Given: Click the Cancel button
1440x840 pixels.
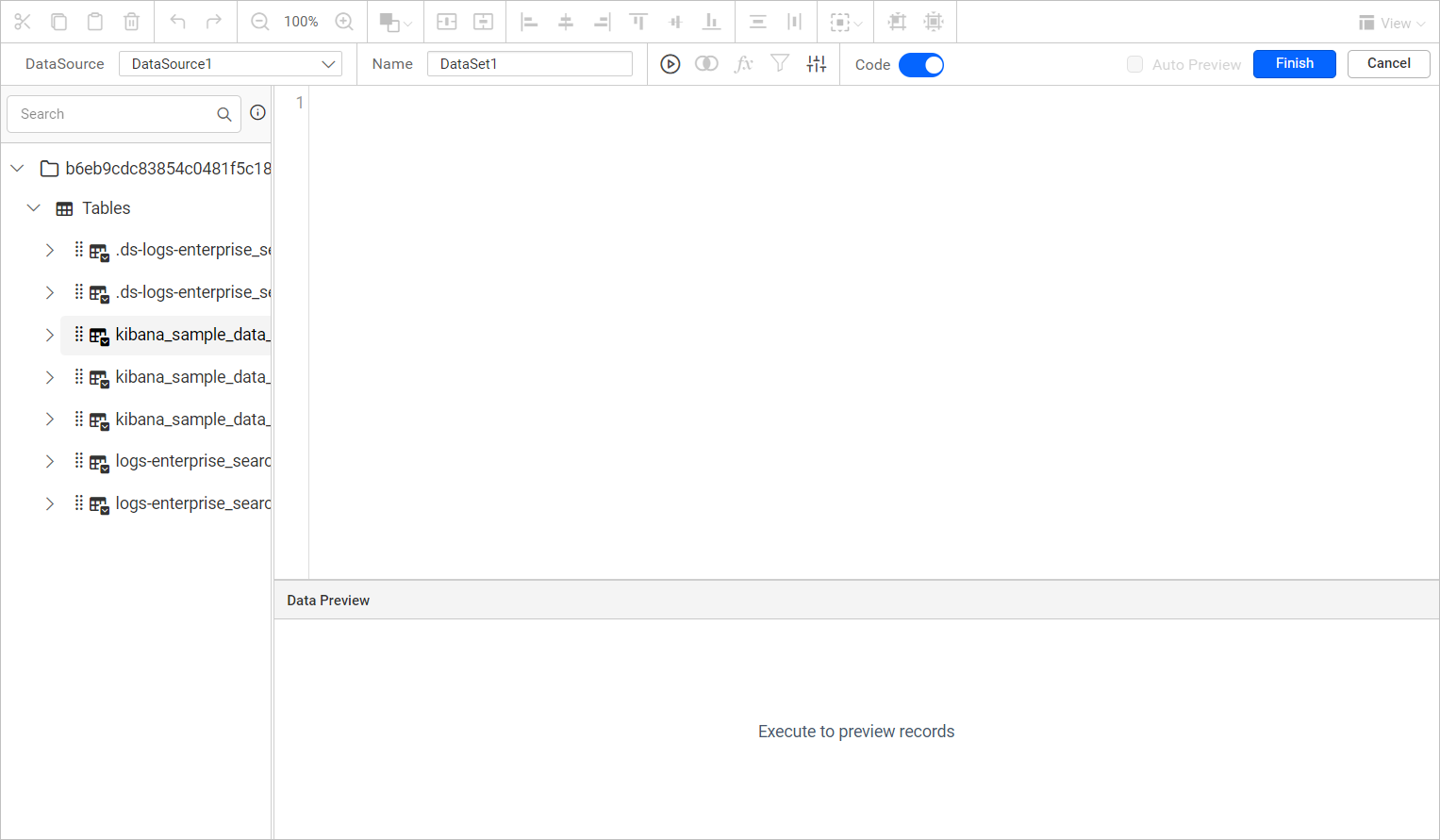Looking at the screenshot, I should click(1388, 64).
